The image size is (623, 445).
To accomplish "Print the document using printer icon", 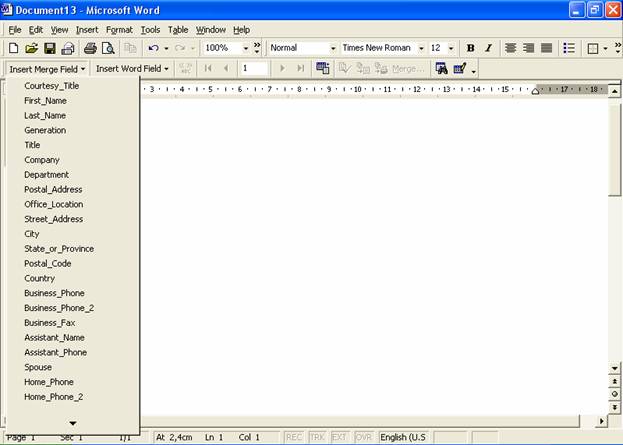I will point(90,48).
